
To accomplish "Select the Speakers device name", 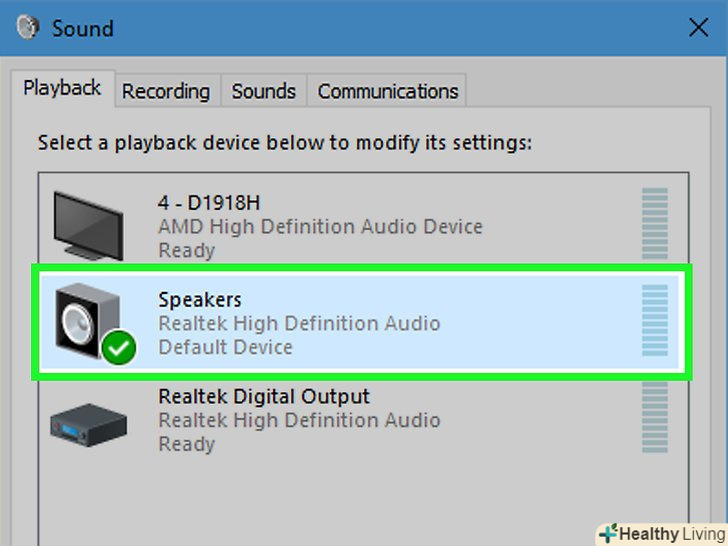I will pyautogui.click(x=200, y=299).
